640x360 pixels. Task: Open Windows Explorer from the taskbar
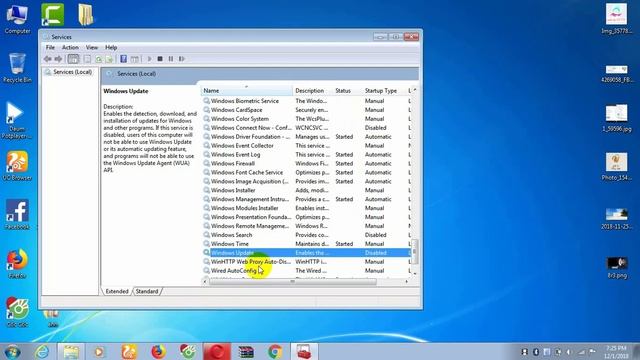pyautogui.click(x=71, y=352)
